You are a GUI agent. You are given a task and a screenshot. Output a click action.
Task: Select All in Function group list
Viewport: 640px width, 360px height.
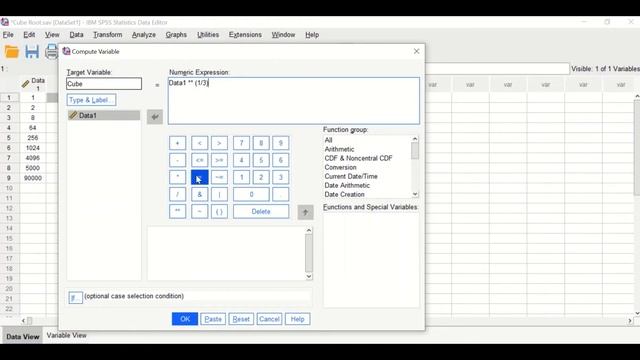tap(328, 140)
